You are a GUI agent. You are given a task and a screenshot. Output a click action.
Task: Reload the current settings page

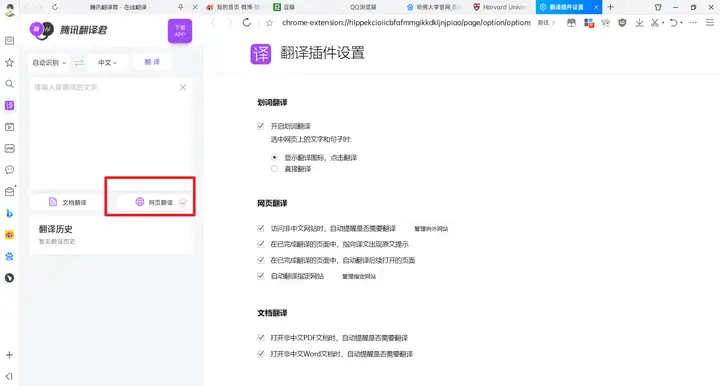click(247, 22)
